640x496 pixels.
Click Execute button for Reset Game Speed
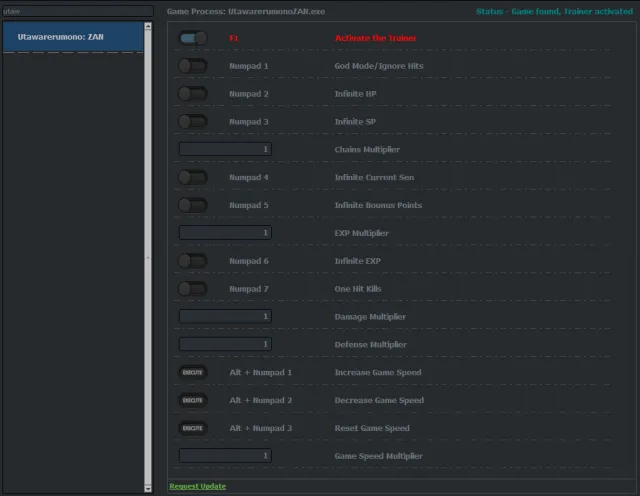tap(193, 428)
